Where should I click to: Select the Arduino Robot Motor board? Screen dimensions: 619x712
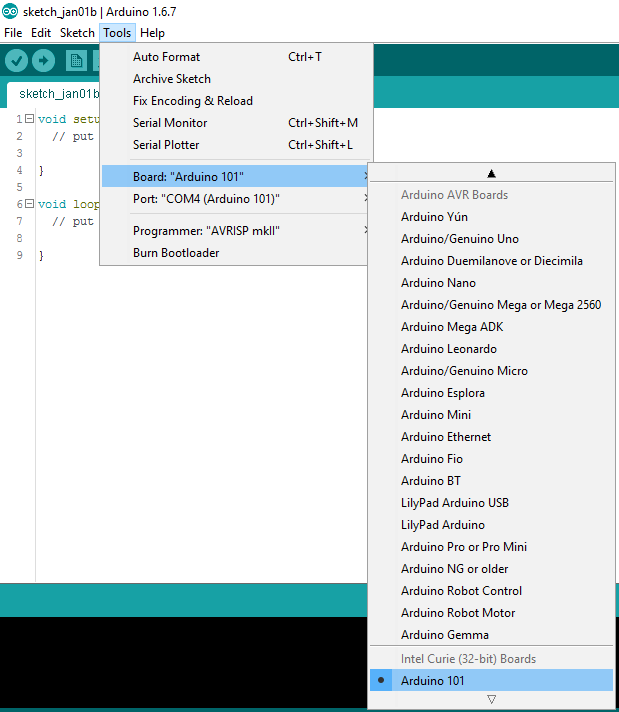491,613
